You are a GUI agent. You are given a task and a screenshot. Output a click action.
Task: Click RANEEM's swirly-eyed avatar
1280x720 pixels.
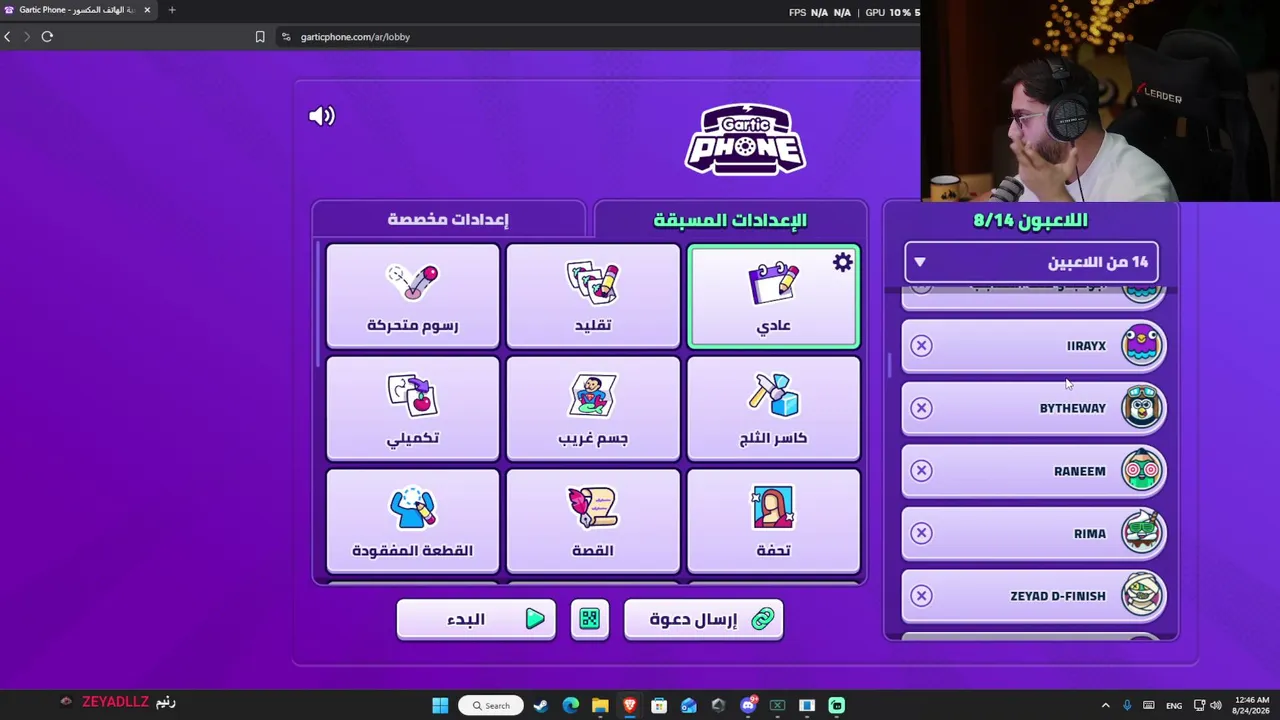[x=1142, y=470]
